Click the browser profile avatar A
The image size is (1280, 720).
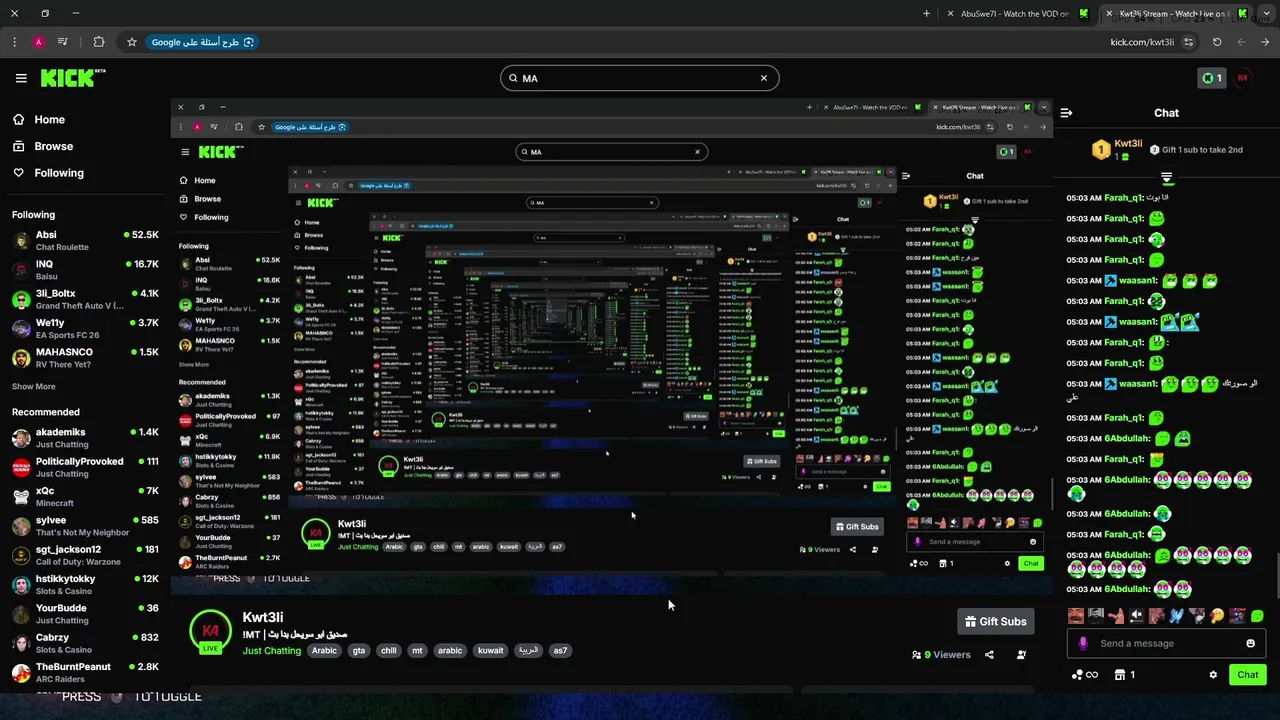(38, 42)
